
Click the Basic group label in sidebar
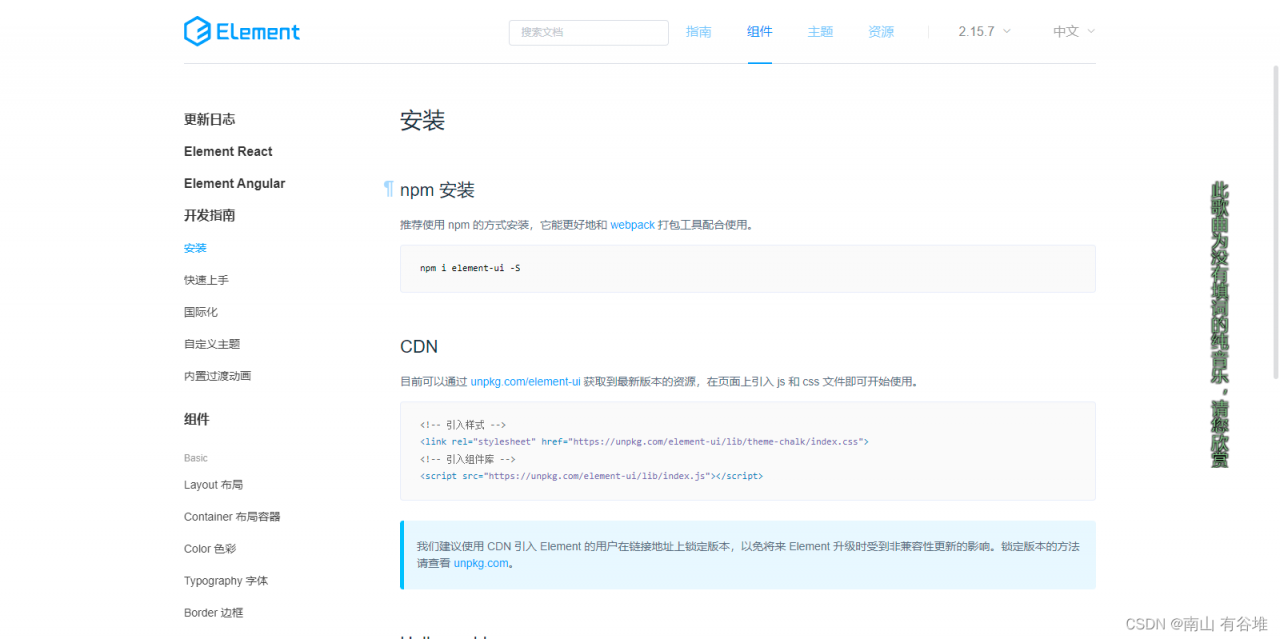(196, 458)
